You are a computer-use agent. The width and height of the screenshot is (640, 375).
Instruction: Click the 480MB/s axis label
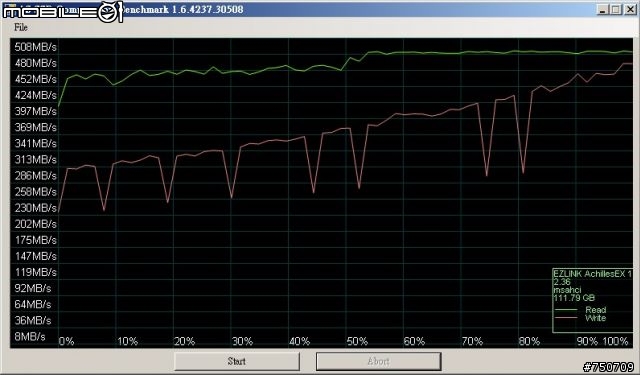tap(36, 63)
